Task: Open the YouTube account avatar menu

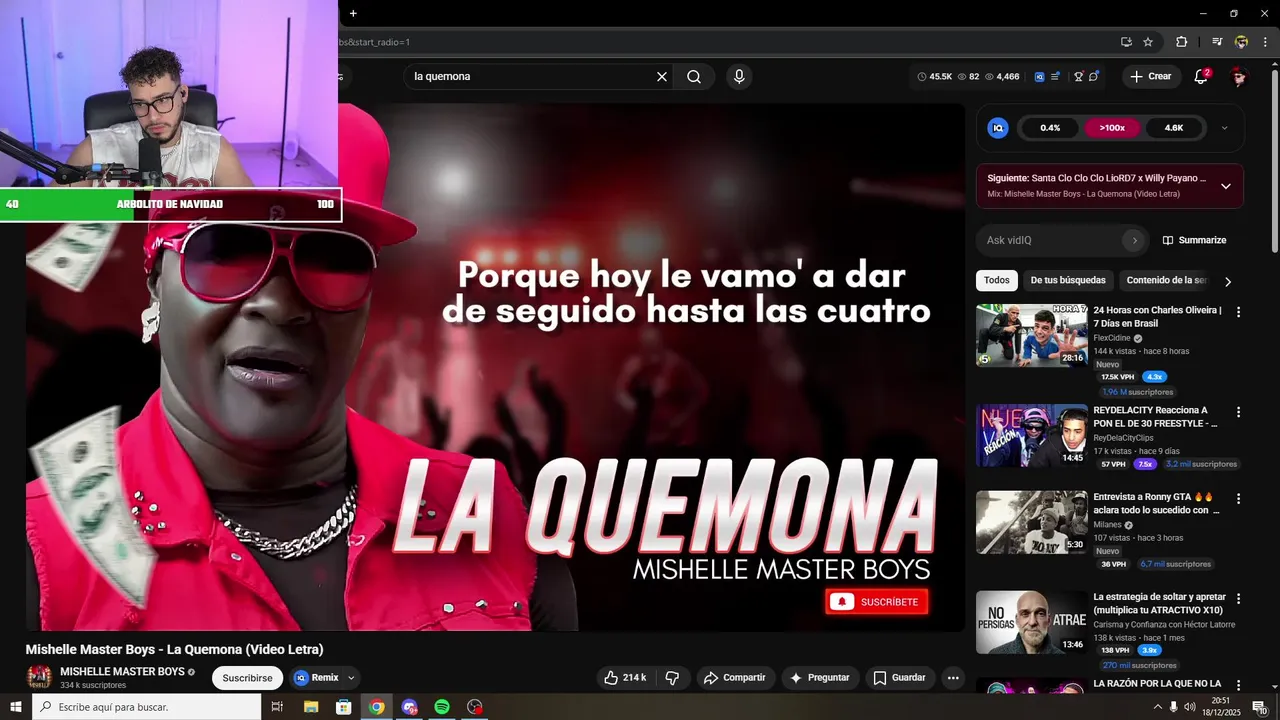Action: pos(1239,77)
